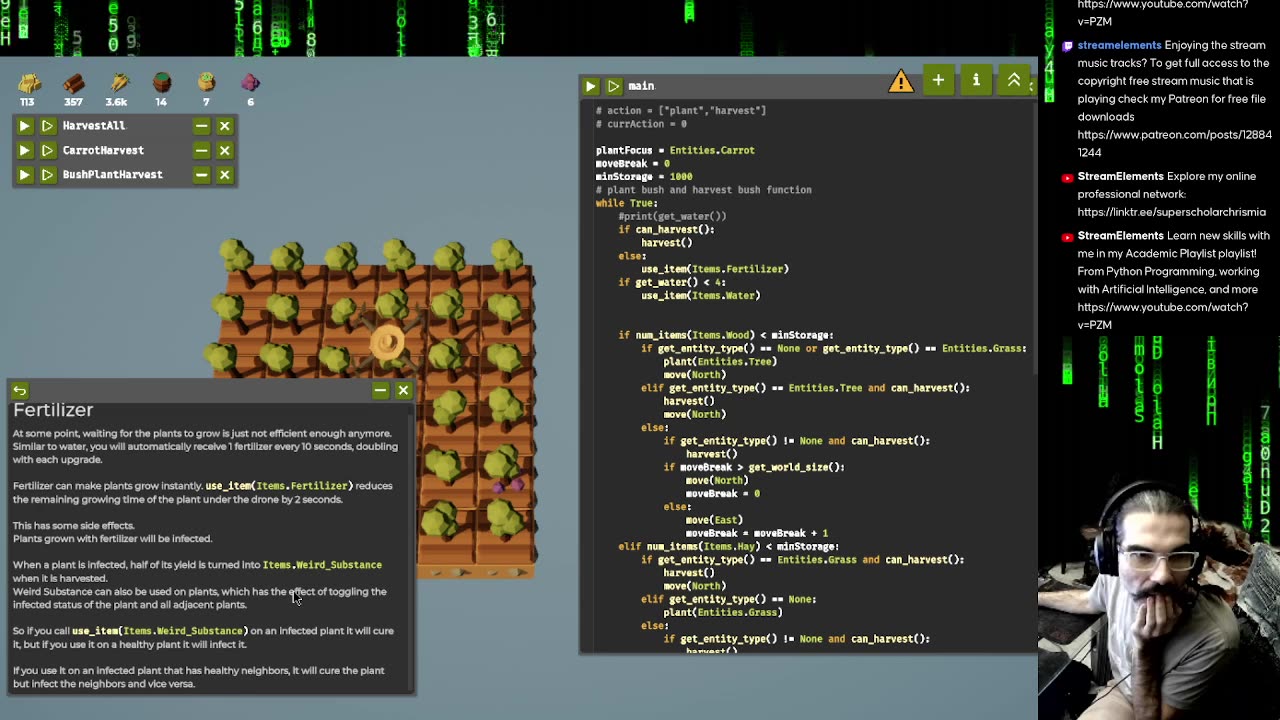The width and height of the screenshot is (1280, 720).
Task: Click 'moveBreak = moveBreak + 1' code line
Action: tap(757, 533)
